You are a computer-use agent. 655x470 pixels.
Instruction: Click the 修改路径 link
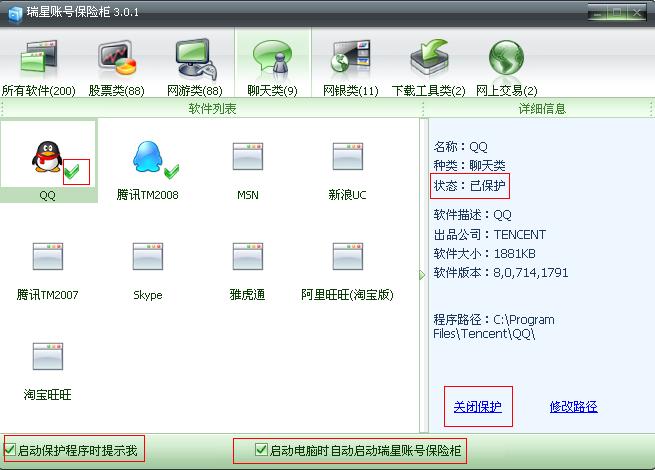[x=574, y=406]
